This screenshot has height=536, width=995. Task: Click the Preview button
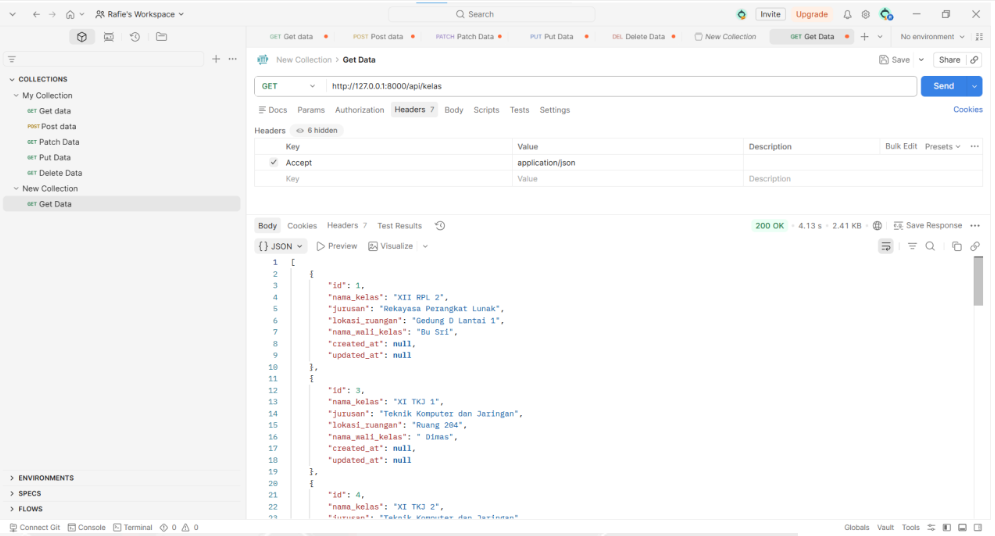point(336,246)
